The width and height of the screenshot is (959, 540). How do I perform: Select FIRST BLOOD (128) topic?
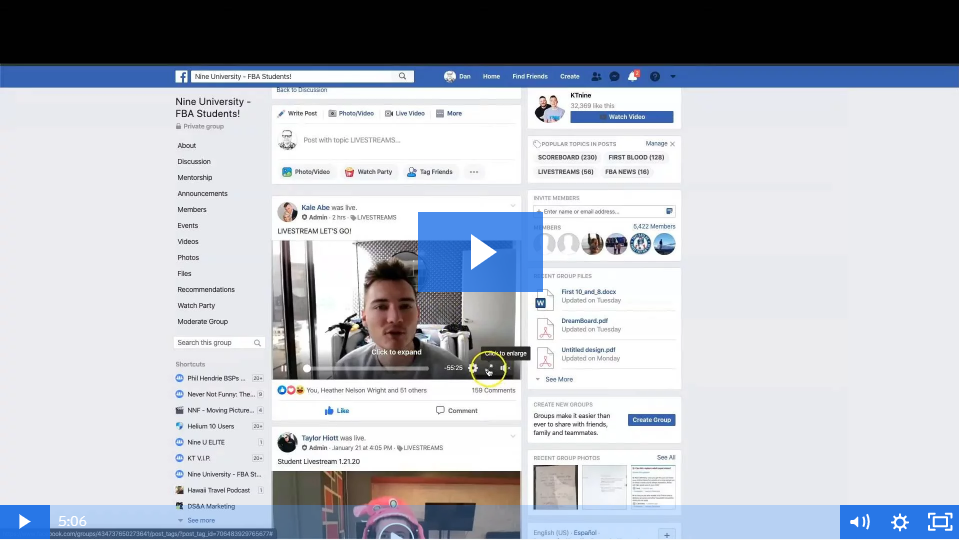(x=636, y=157)
